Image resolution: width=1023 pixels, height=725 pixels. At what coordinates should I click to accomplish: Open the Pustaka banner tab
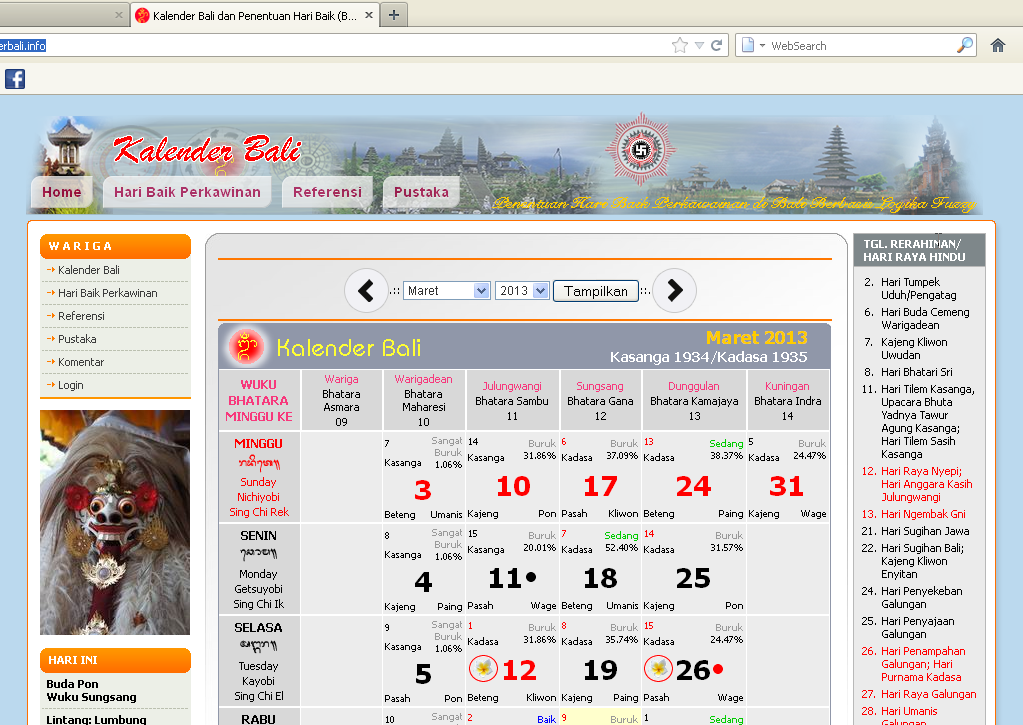pyautogui.click(x=421, y=192)
